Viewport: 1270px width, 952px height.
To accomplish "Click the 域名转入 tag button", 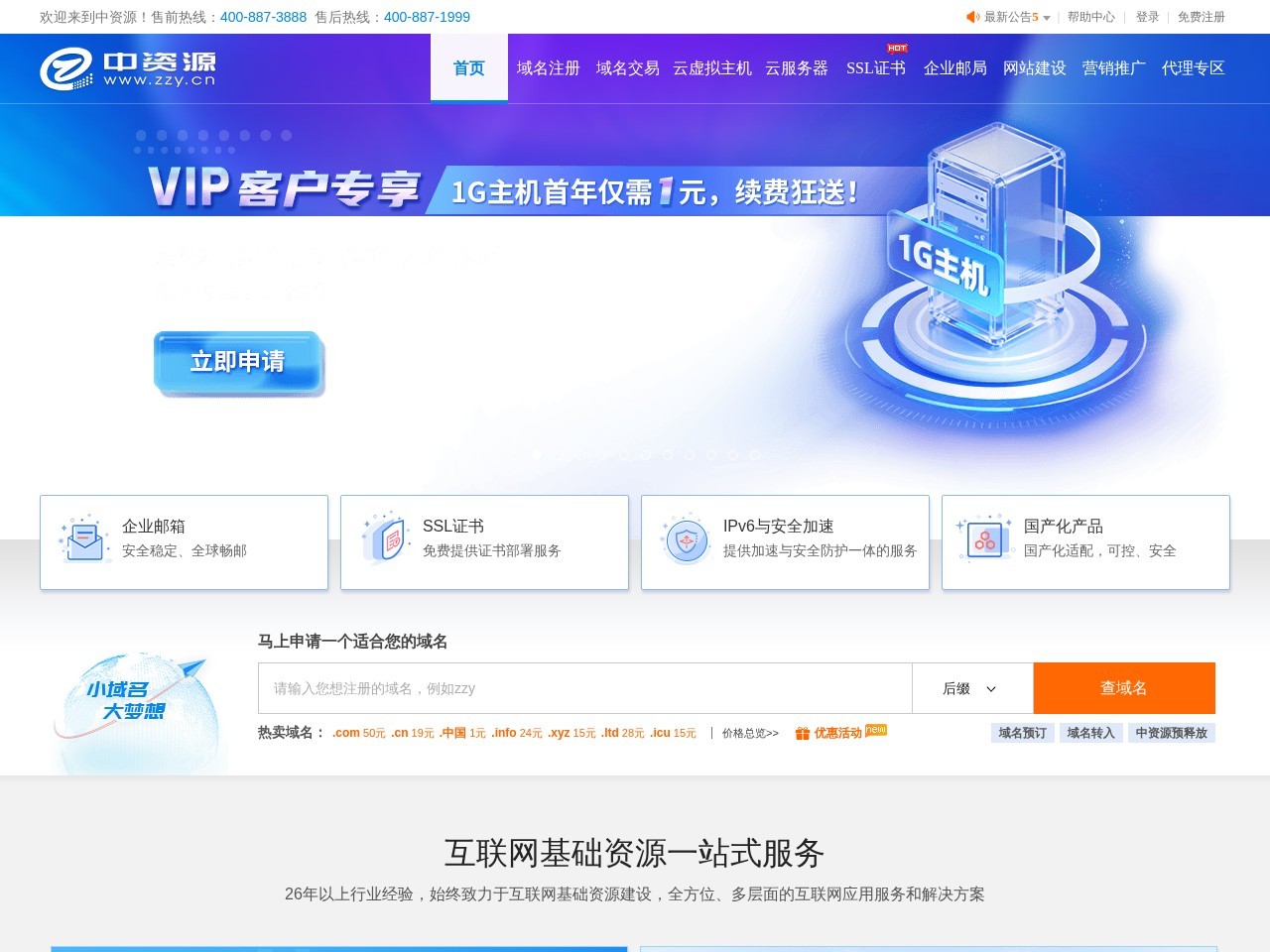I will click(x=1090, y=733).
